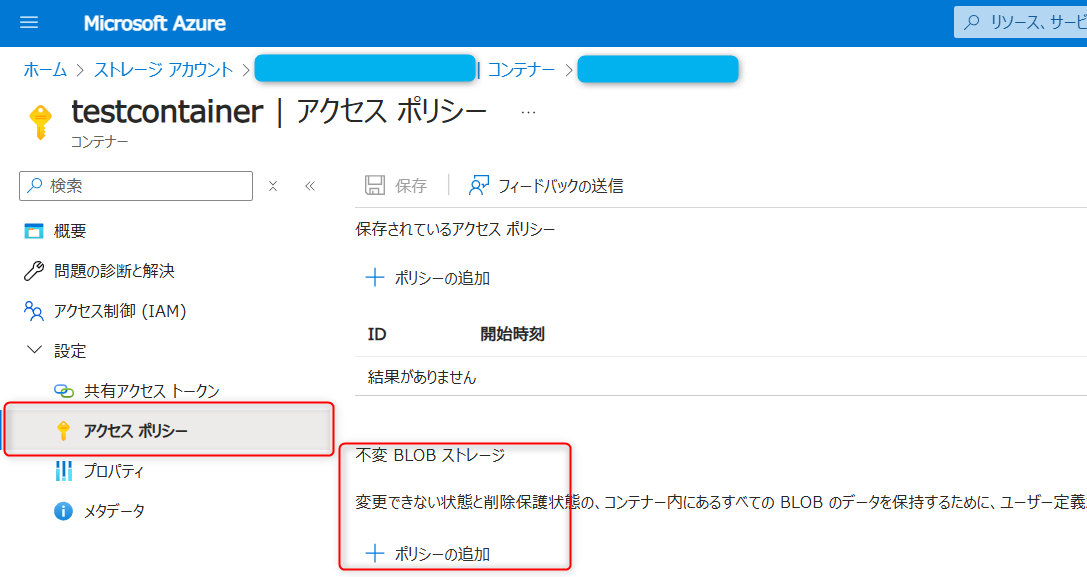The height and width of the screenshot is (577, 1087).
Task: Click the プロパティ bars icon
Action: tap(63, 471)
